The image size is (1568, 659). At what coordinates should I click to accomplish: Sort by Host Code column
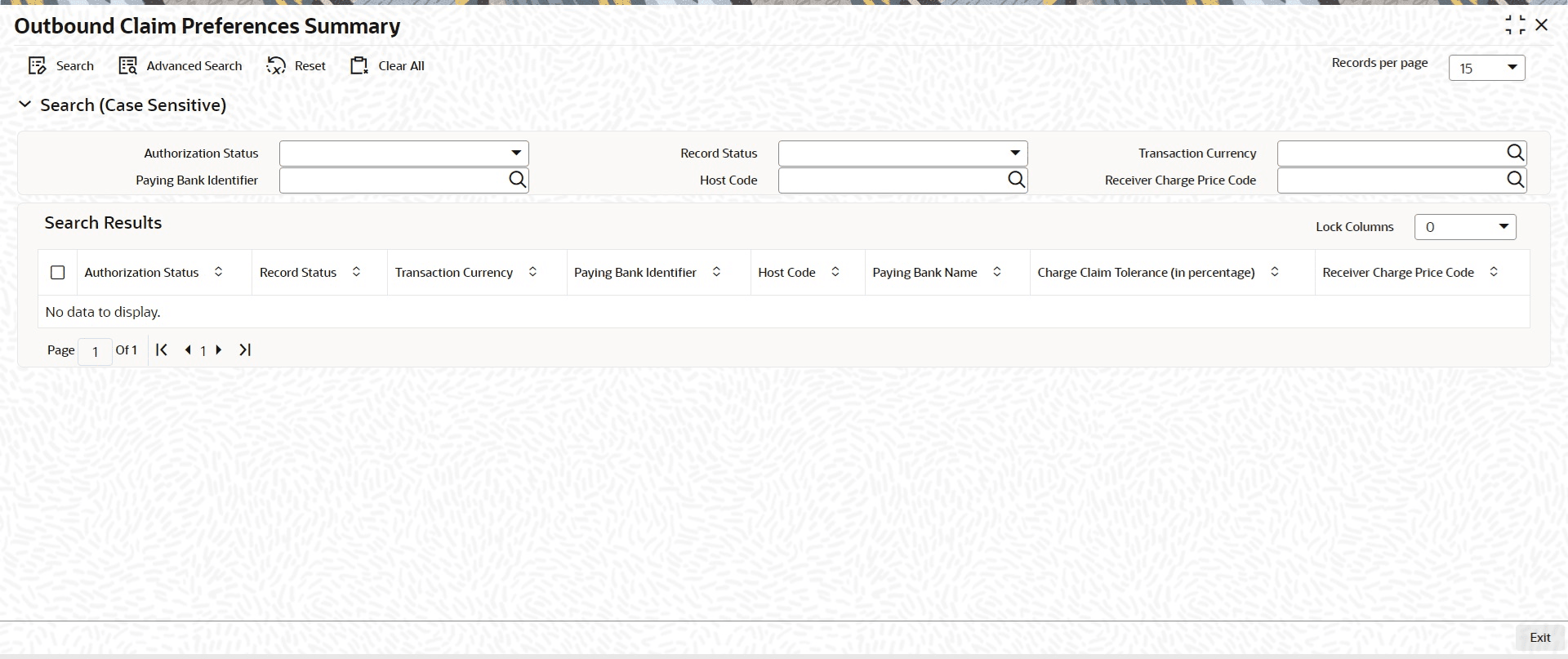835,272
